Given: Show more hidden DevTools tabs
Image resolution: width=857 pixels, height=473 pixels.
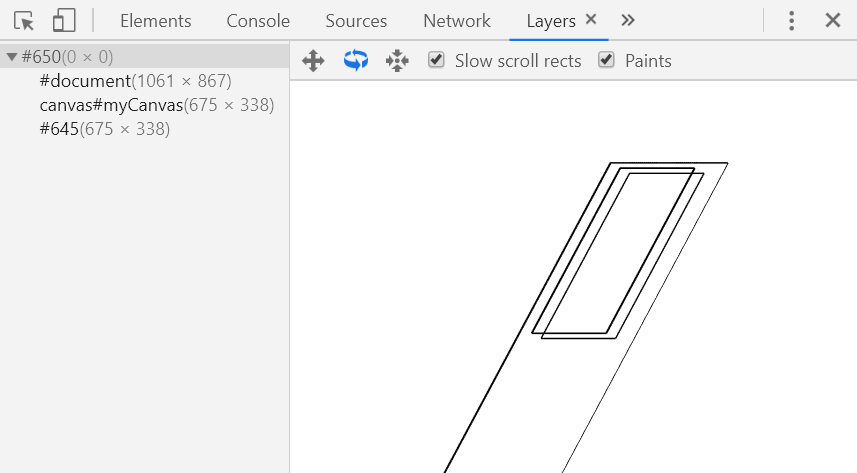Looking at the screenshot, I should (x=628, y=21).
